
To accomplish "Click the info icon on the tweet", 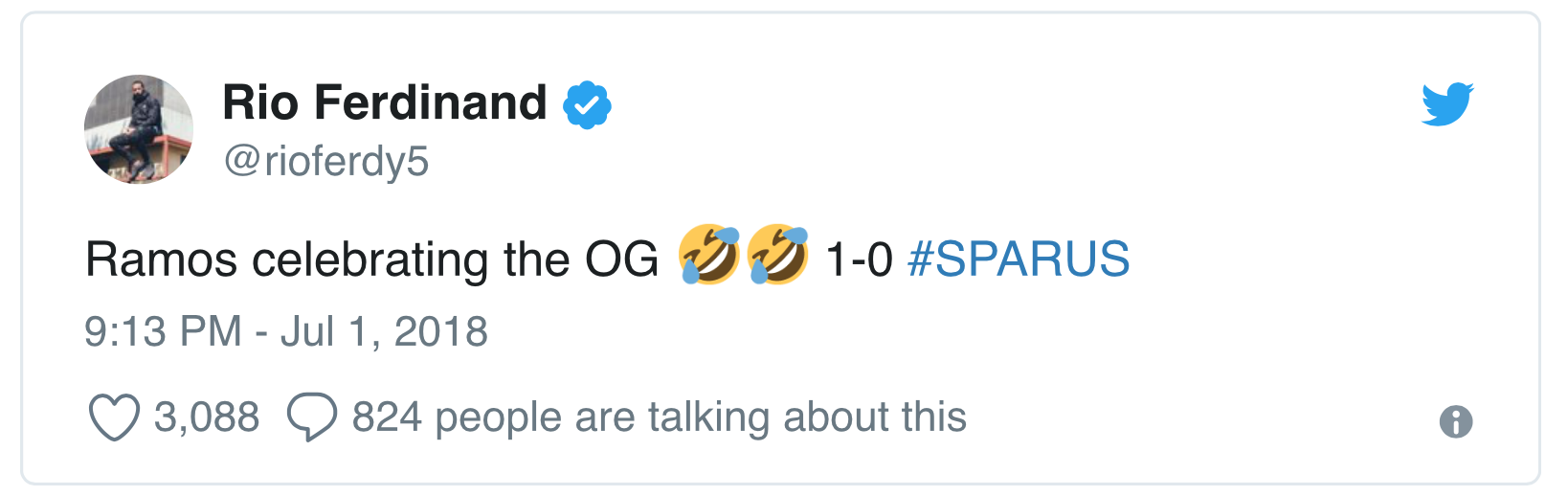I will (x=1455, y=421).
